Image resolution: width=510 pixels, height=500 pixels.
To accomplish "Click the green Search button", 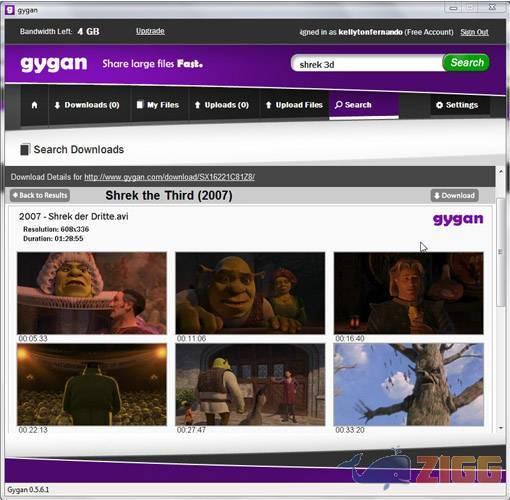I will pyautogui.click(x=466, y=63).
